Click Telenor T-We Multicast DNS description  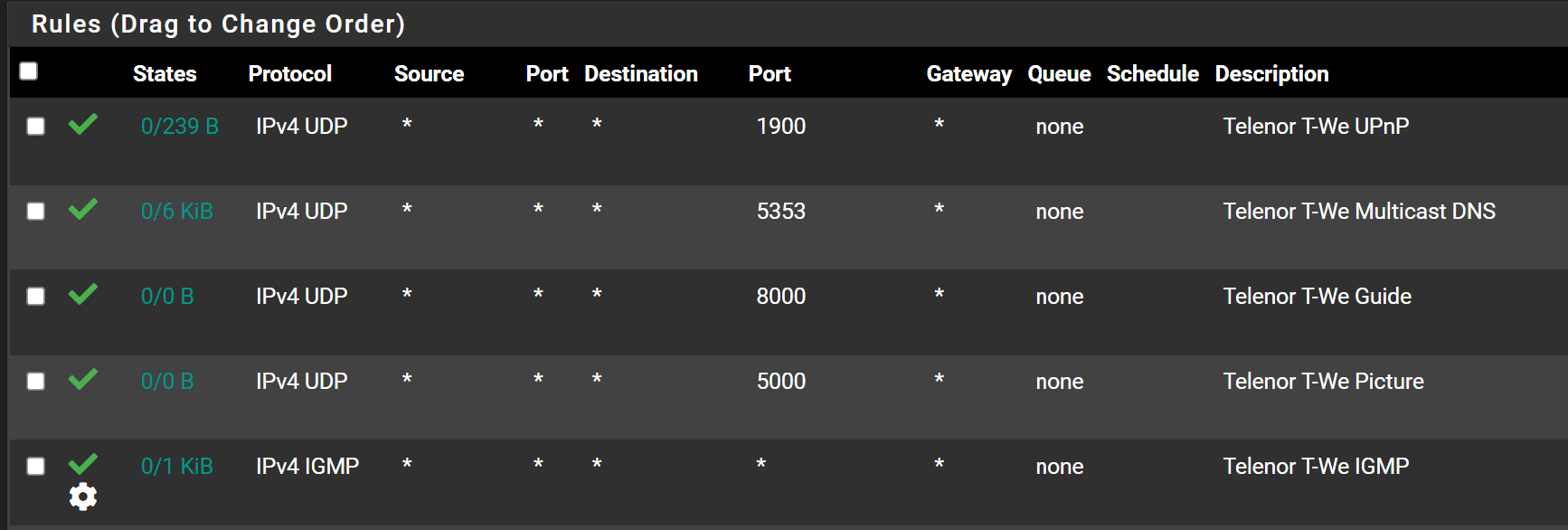click(x=1358, y=211)
